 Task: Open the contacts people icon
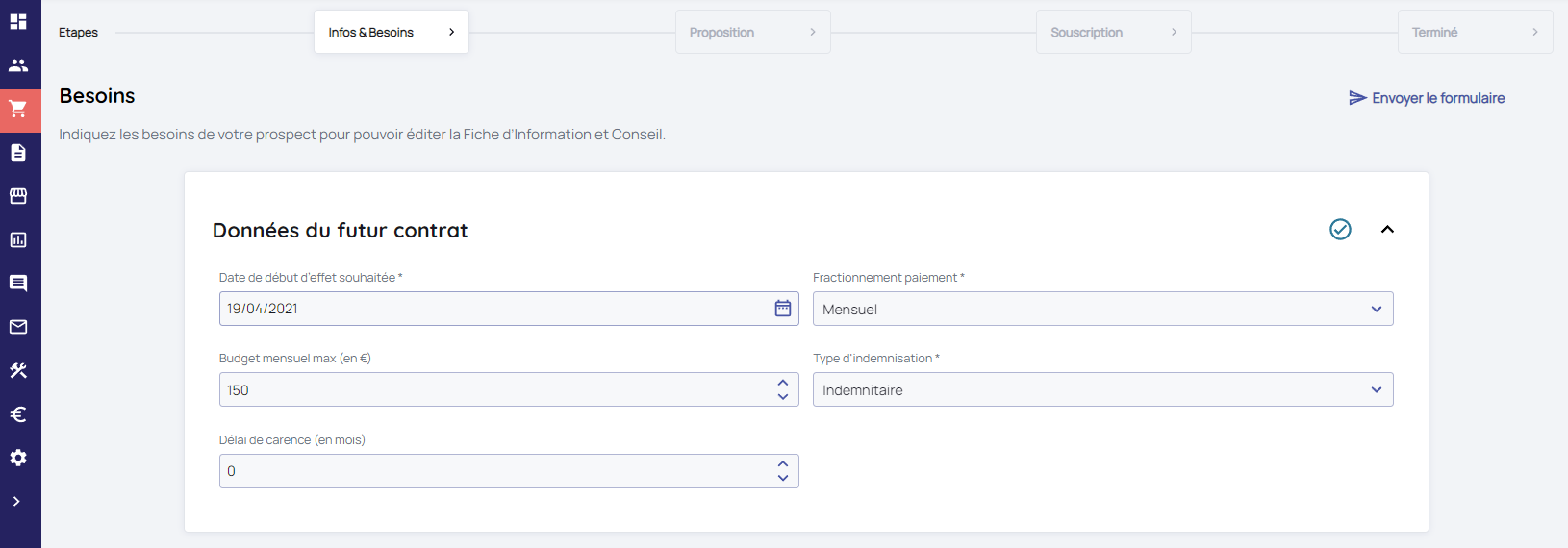(x=18, y=65)
